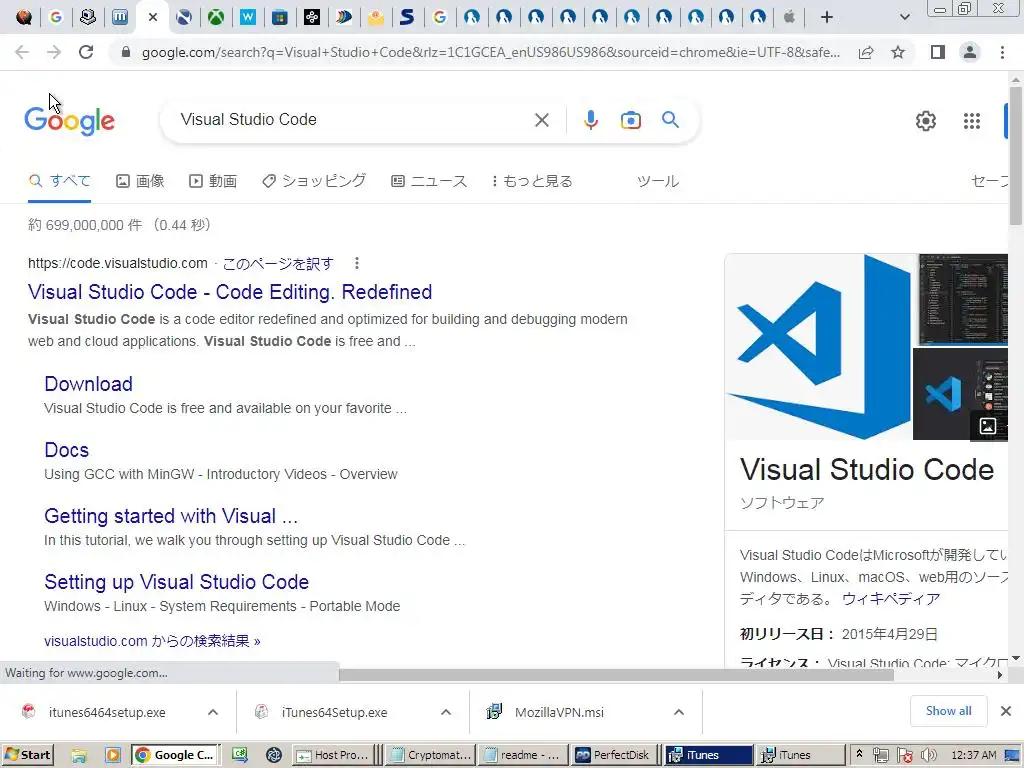The image size is (1024, 768).
Task: Select the すべて results tab
Action: pos(59,181)
